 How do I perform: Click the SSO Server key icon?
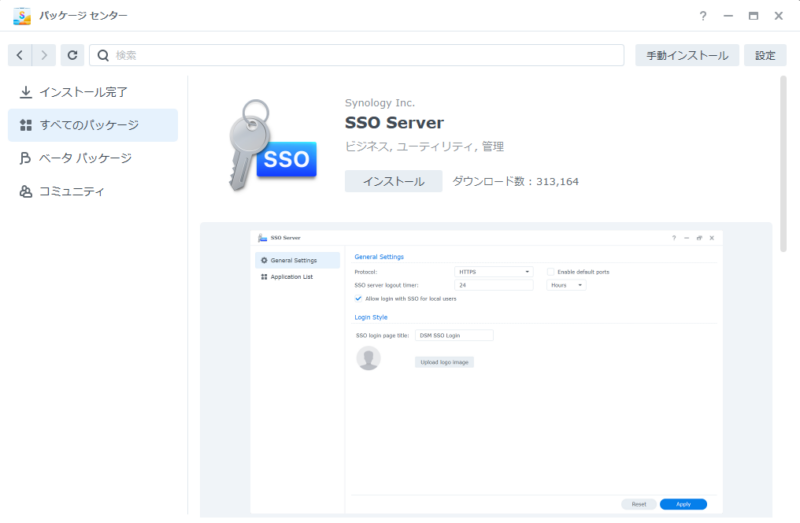point(272,145)
